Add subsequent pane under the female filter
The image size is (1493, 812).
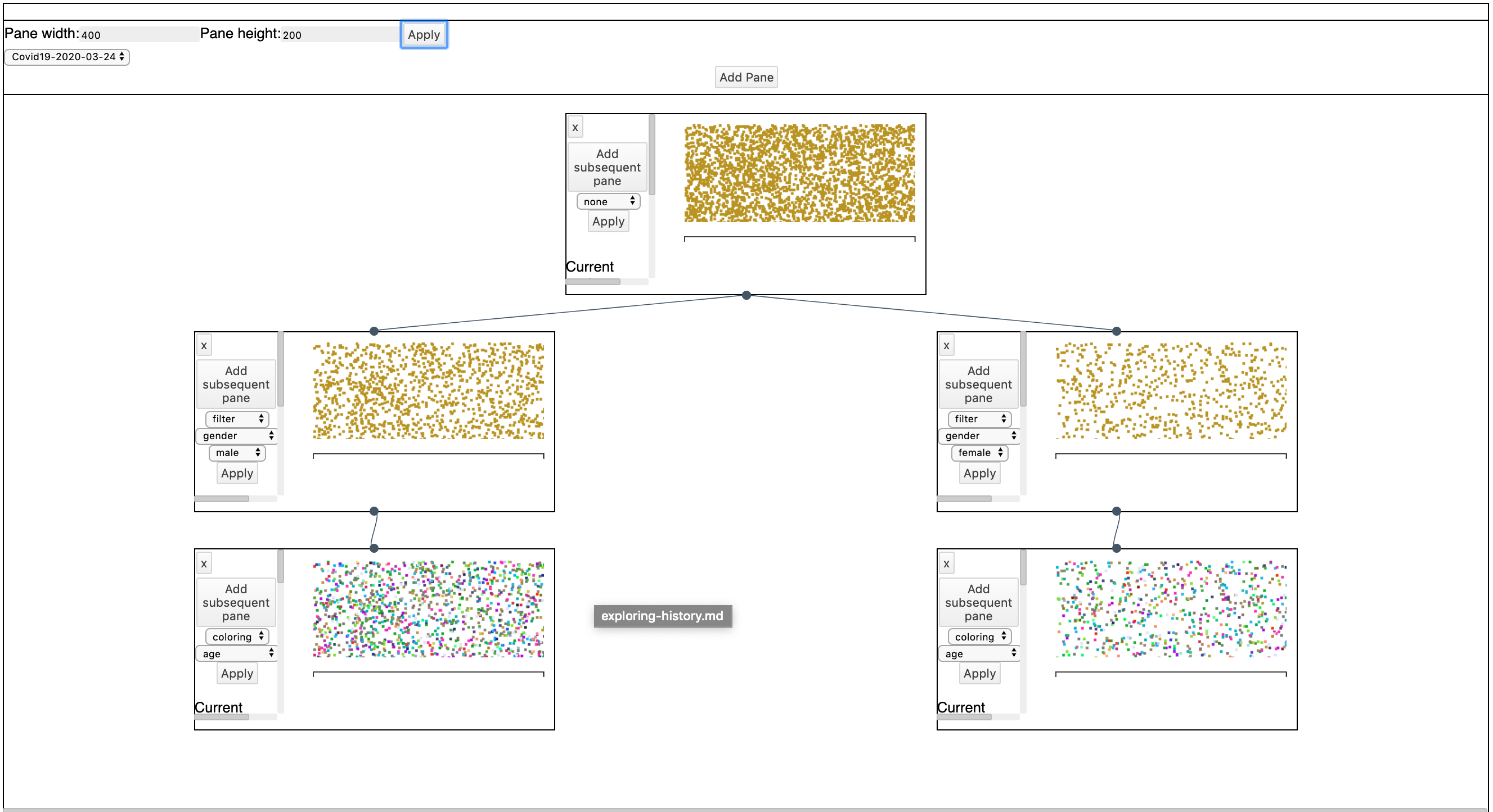(x=978, y=385)
